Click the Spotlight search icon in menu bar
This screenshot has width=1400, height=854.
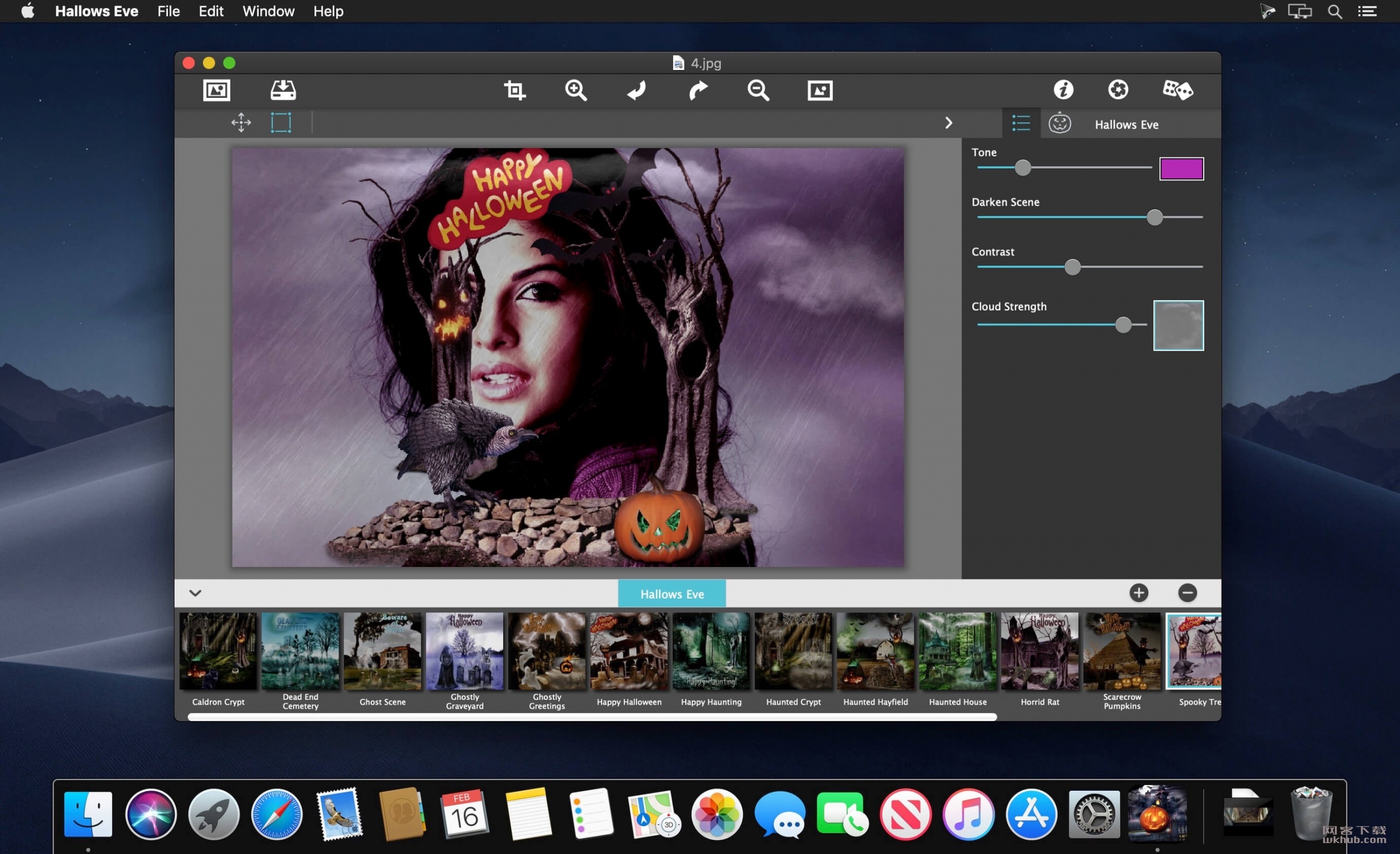[1335, 11]
